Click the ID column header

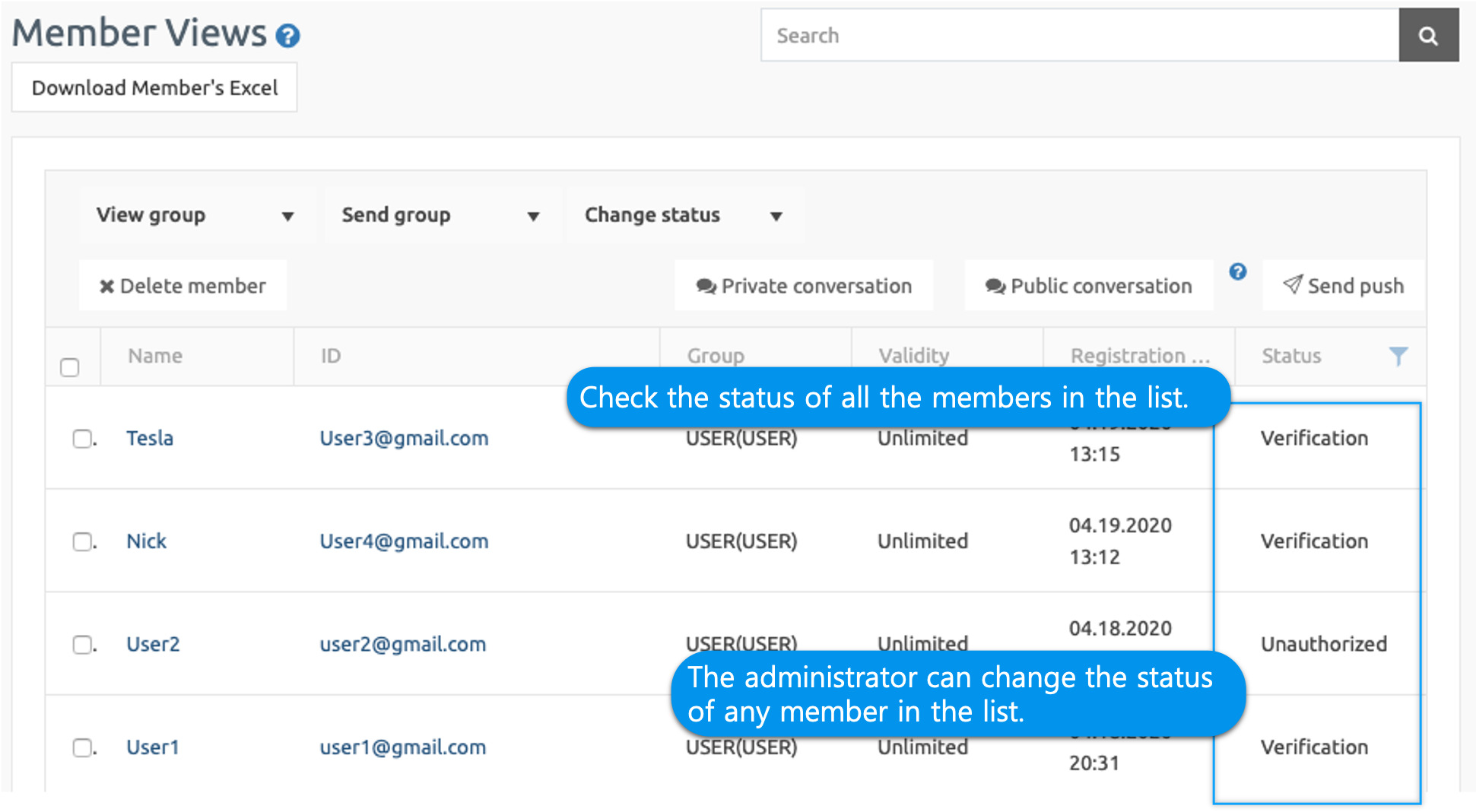coord(331,356)
